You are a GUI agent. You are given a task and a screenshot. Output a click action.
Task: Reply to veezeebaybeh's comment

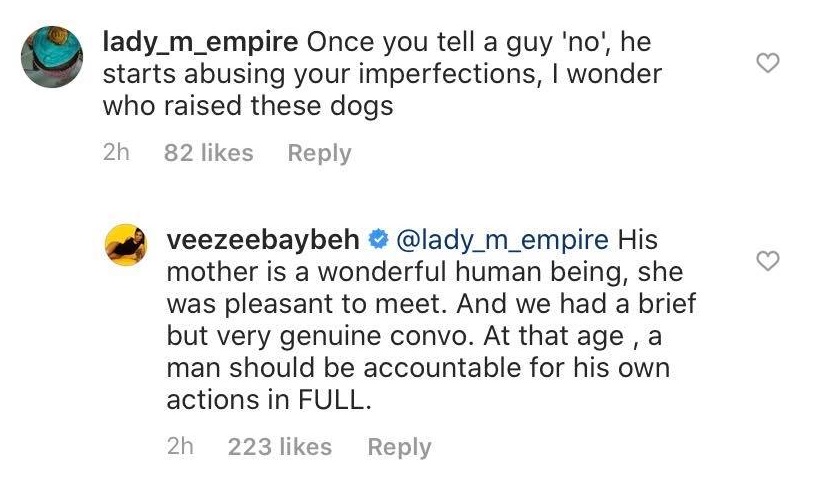[x=399, y=447]
